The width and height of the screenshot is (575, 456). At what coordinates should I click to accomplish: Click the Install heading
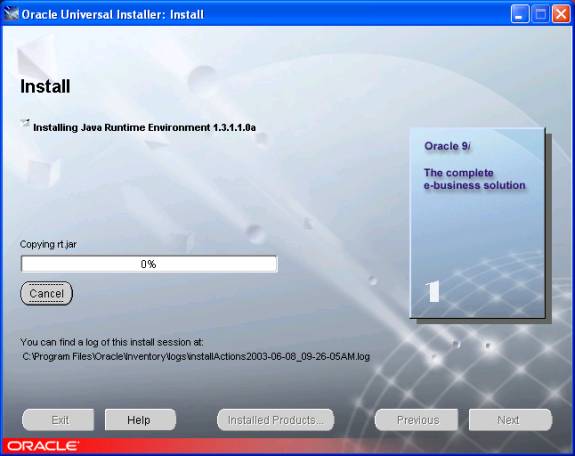pos(45,87)
